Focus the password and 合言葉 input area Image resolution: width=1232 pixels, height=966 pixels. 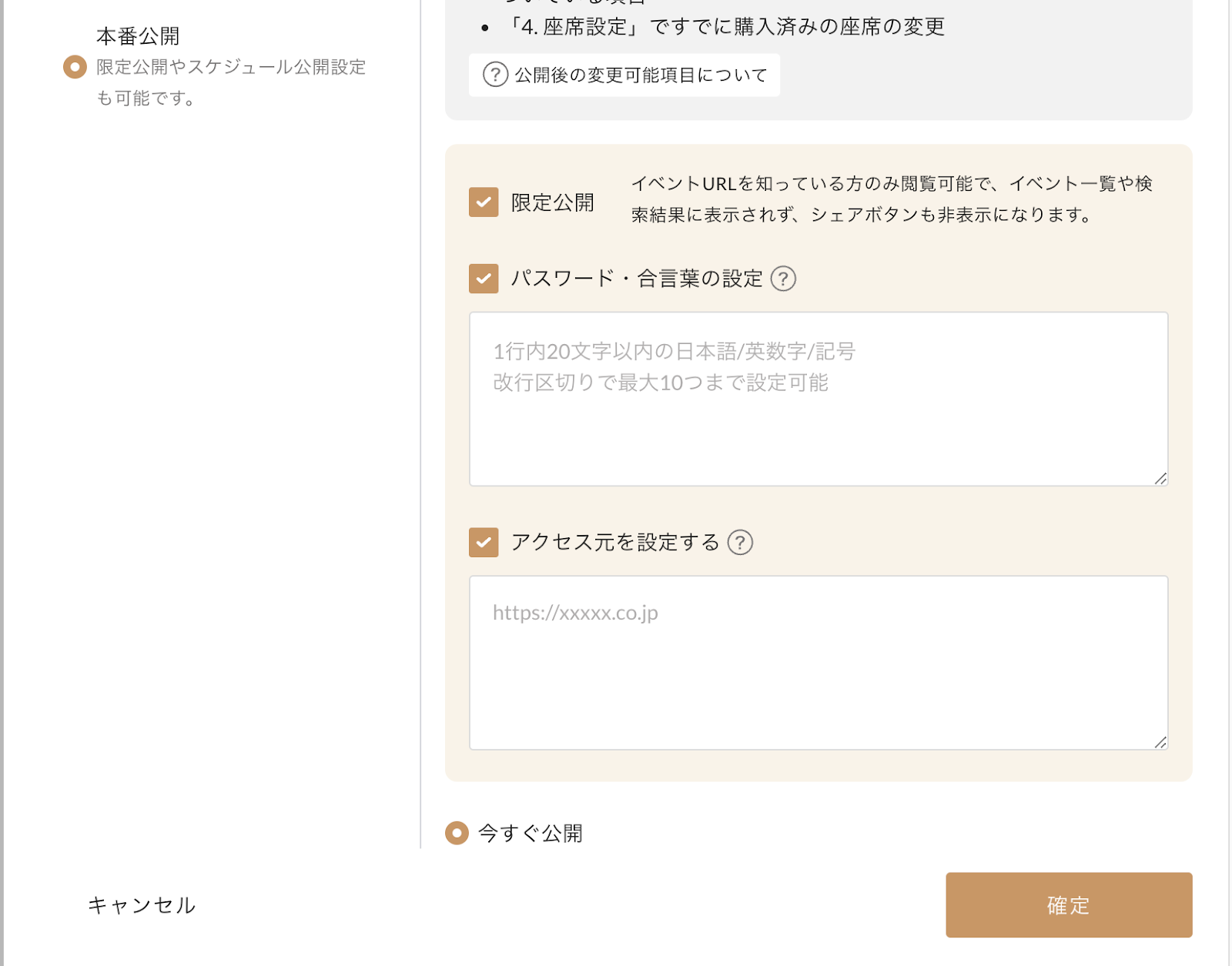819,398
